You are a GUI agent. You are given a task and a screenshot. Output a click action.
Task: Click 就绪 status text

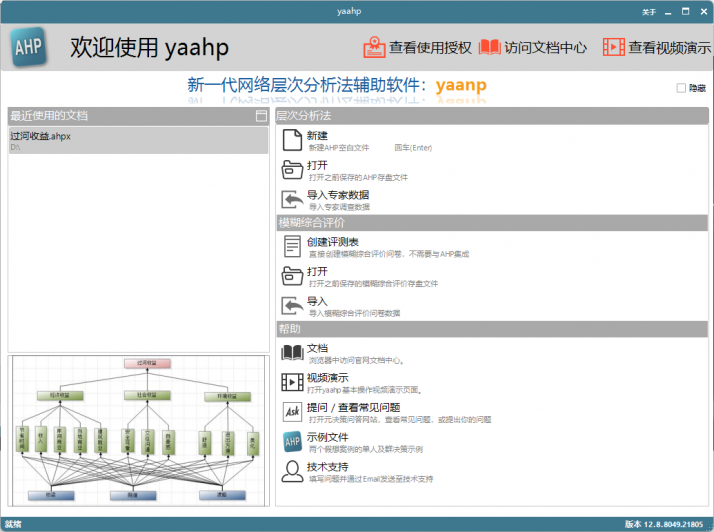[x=13, y=524]
